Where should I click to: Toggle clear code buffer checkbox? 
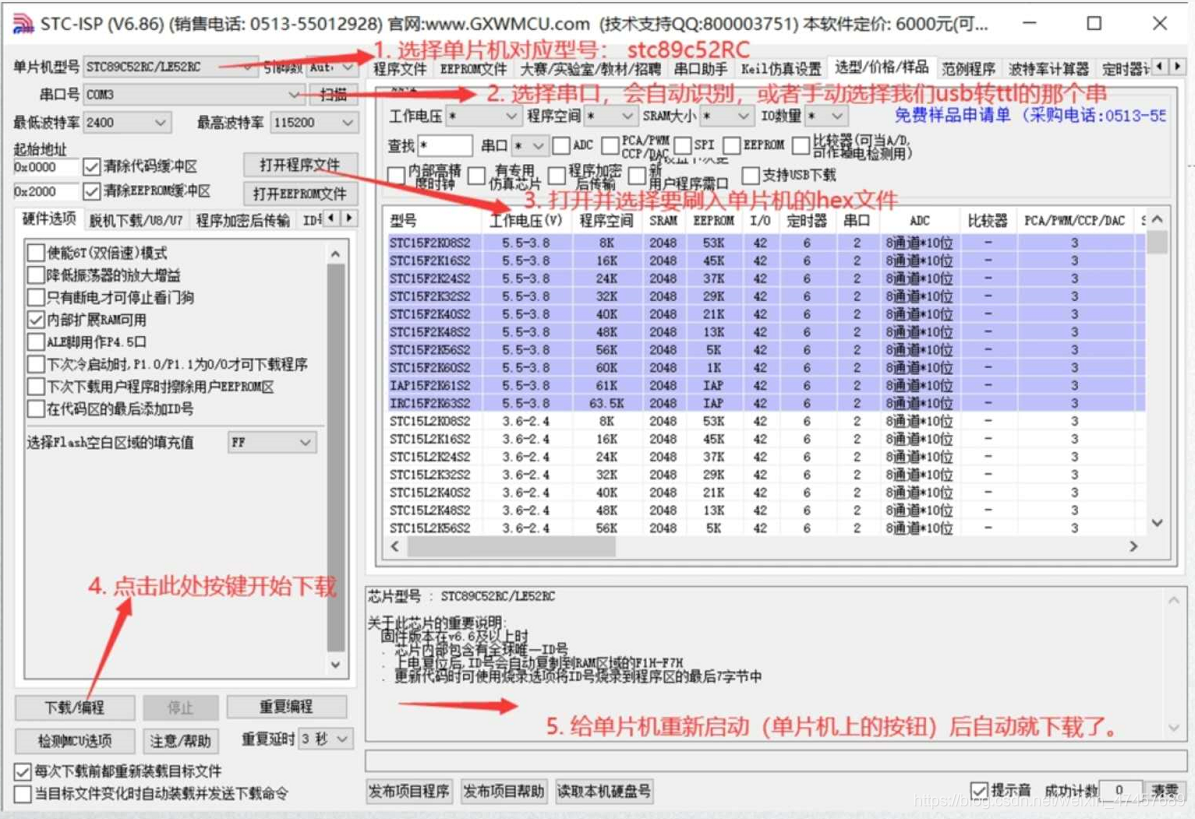(91, 166)
